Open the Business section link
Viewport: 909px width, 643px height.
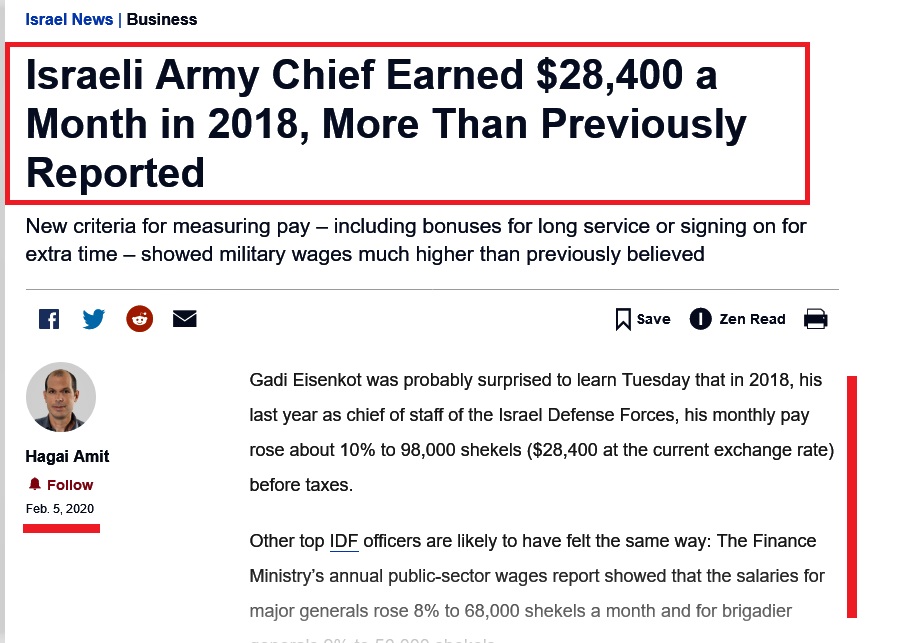162,19
